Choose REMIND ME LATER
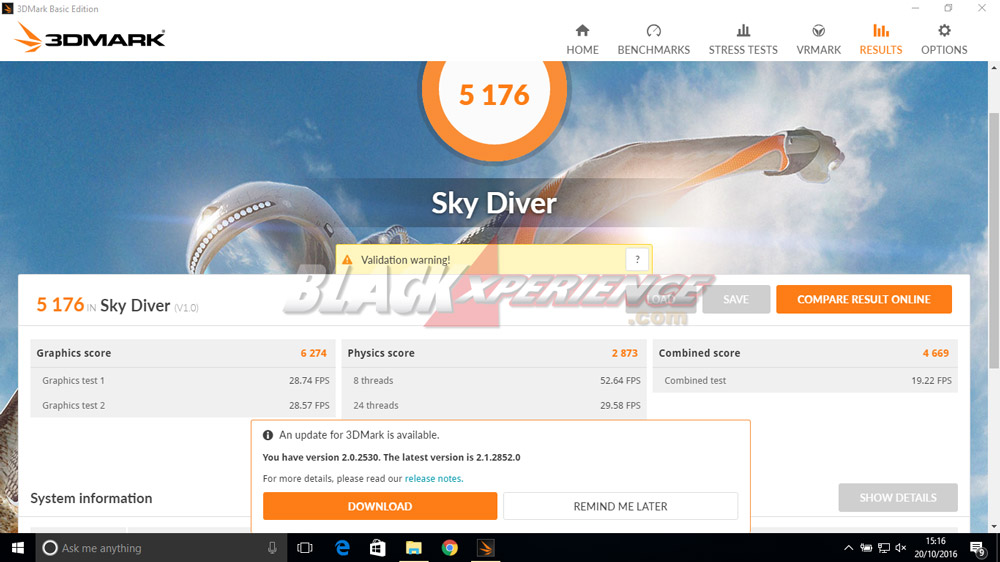This screenshot has width=1000, height=562. [620, 506]
